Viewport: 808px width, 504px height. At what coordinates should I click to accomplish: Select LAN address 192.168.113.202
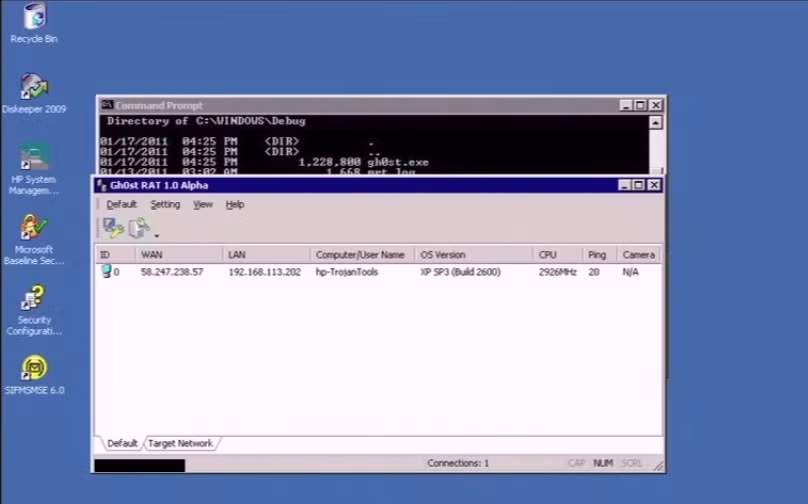click(264, 272)
